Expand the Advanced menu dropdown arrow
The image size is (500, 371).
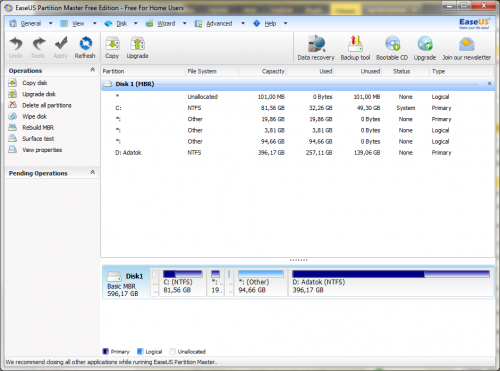243,23
